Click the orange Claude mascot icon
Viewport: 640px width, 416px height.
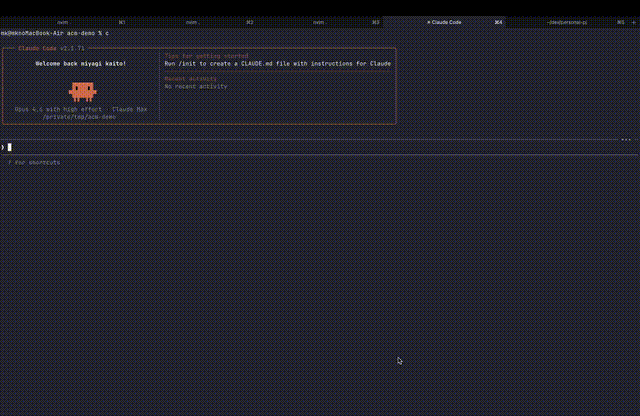click(x=83, y=91)
